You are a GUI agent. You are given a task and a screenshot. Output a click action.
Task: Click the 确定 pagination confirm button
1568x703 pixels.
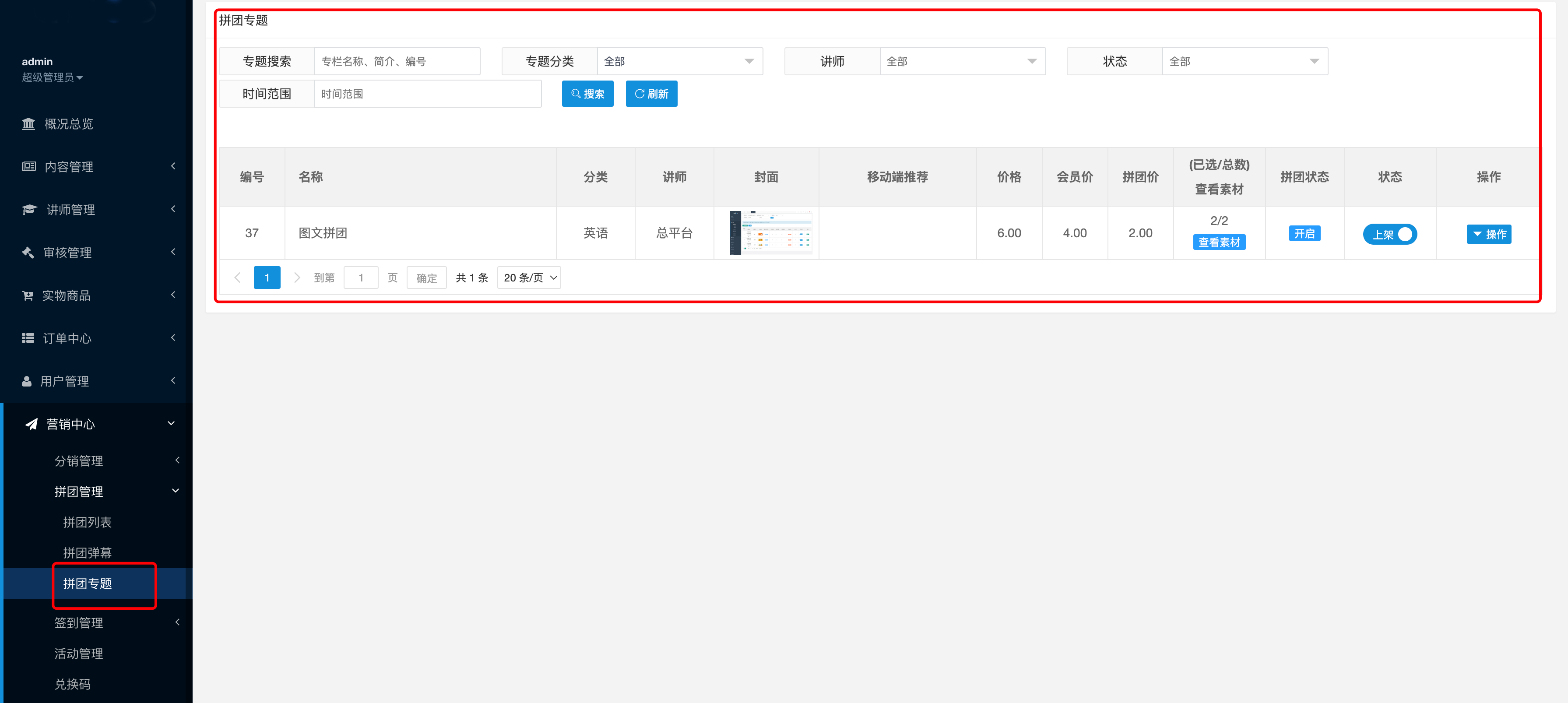[427, 278]
